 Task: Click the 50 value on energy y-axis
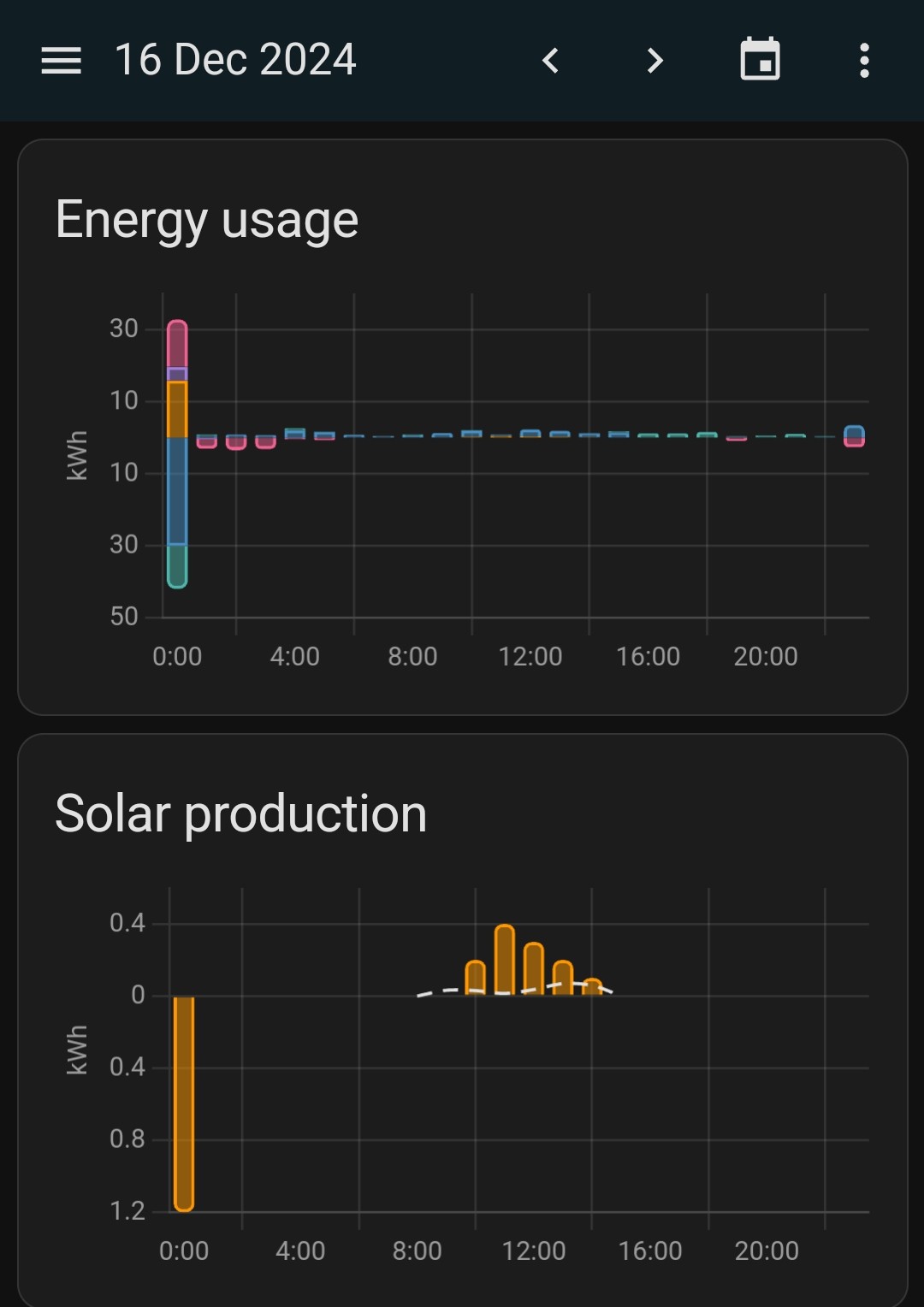point(124,616)
